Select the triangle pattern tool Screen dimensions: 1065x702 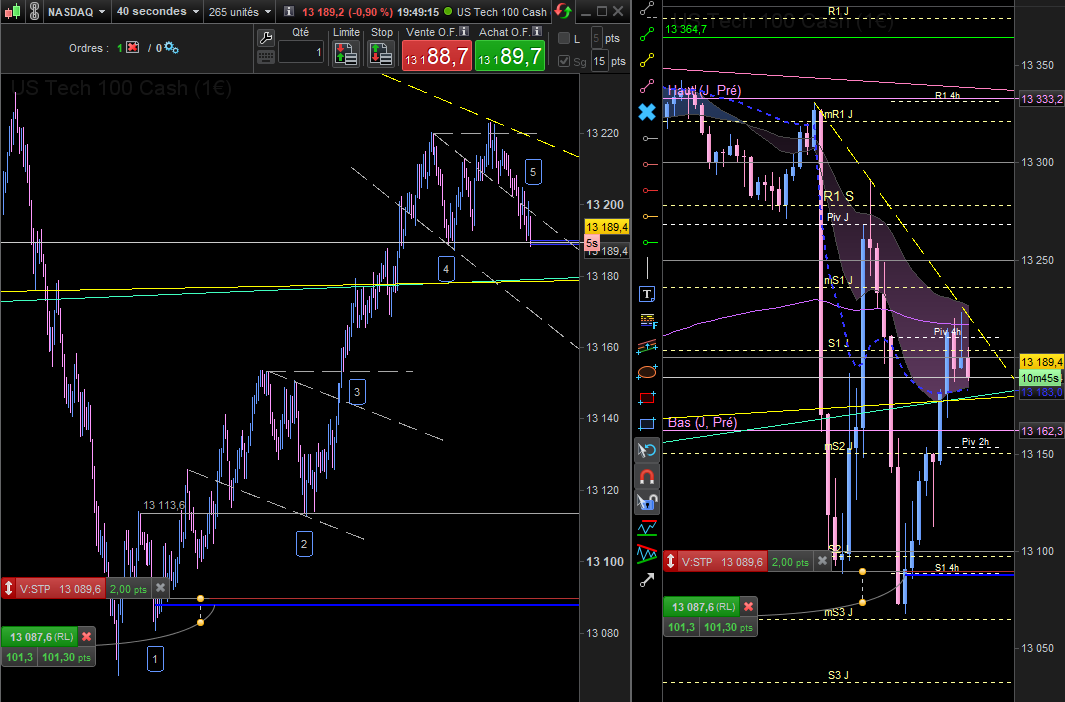tap(647, 554)
